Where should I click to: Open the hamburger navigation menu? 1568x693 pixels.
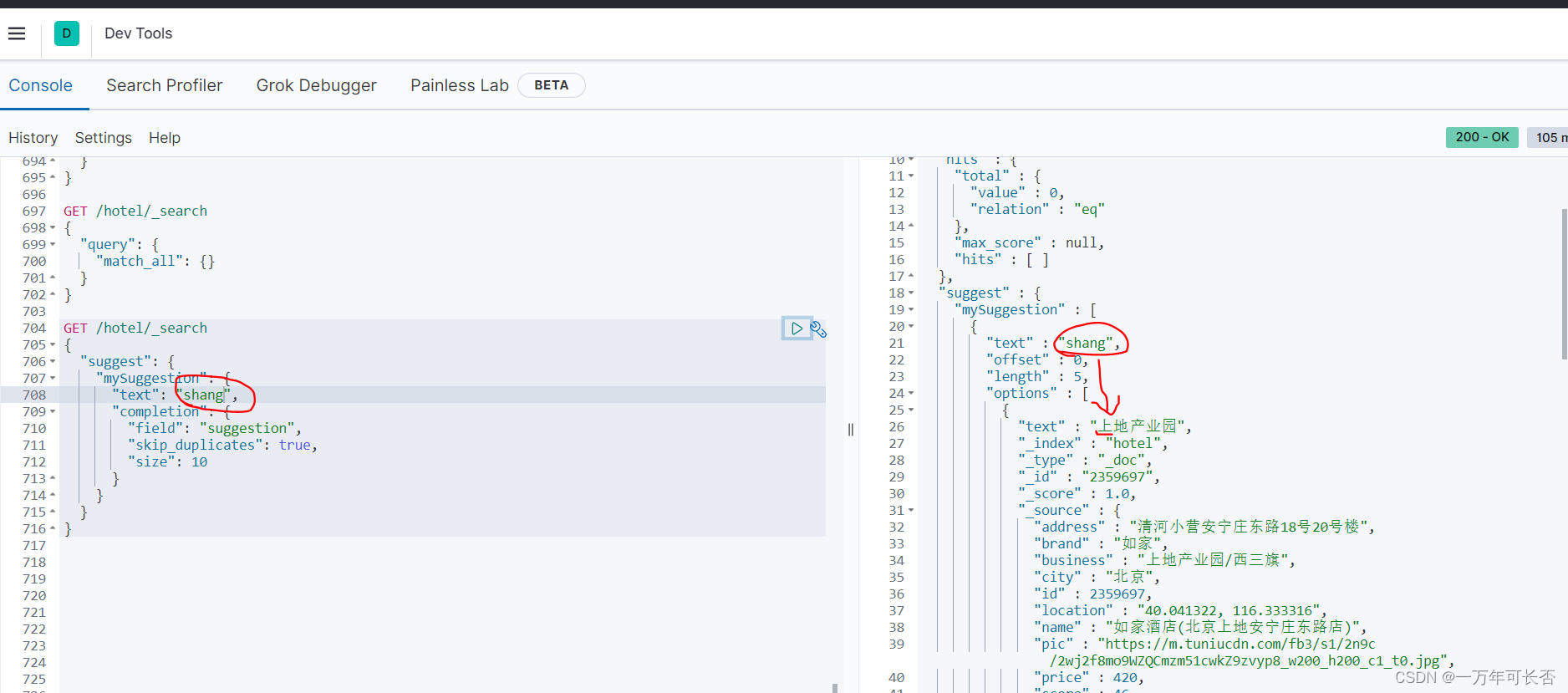[x=17, y=33]
